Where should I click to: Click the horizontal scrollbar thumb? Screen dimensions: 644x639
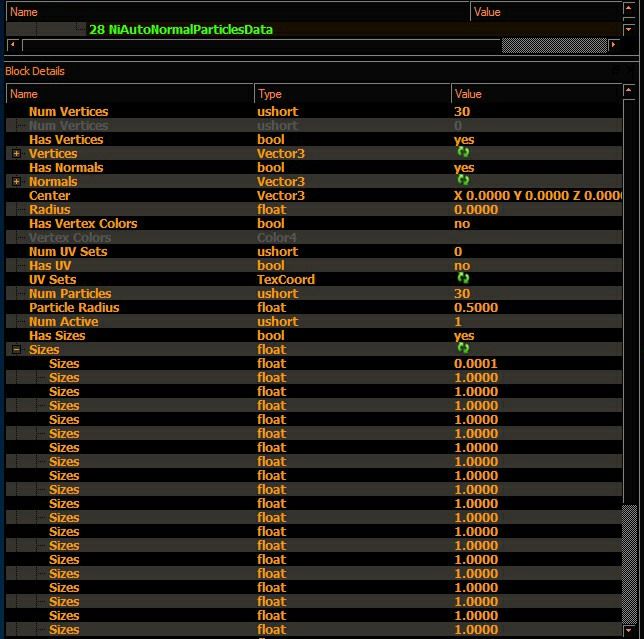[x=554, y=45]
